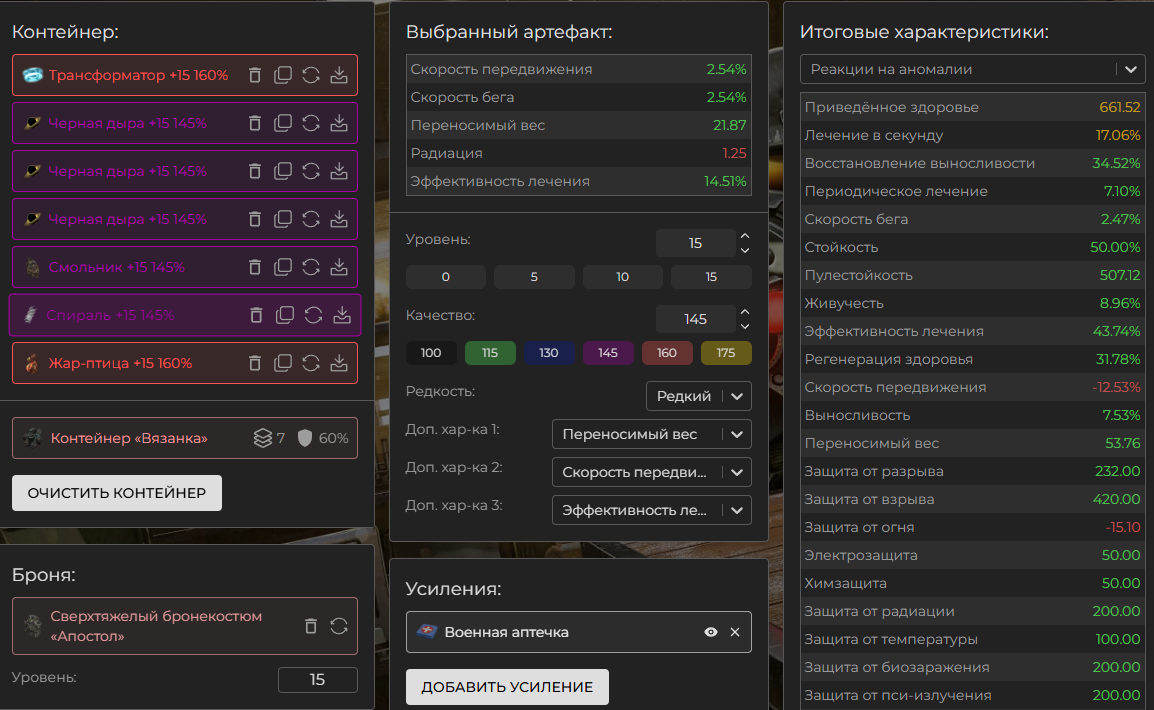Choose the green 115 quality swatch
Image resolution: width=1154 pixels, height=710 pixels.
tap(490, 353)
